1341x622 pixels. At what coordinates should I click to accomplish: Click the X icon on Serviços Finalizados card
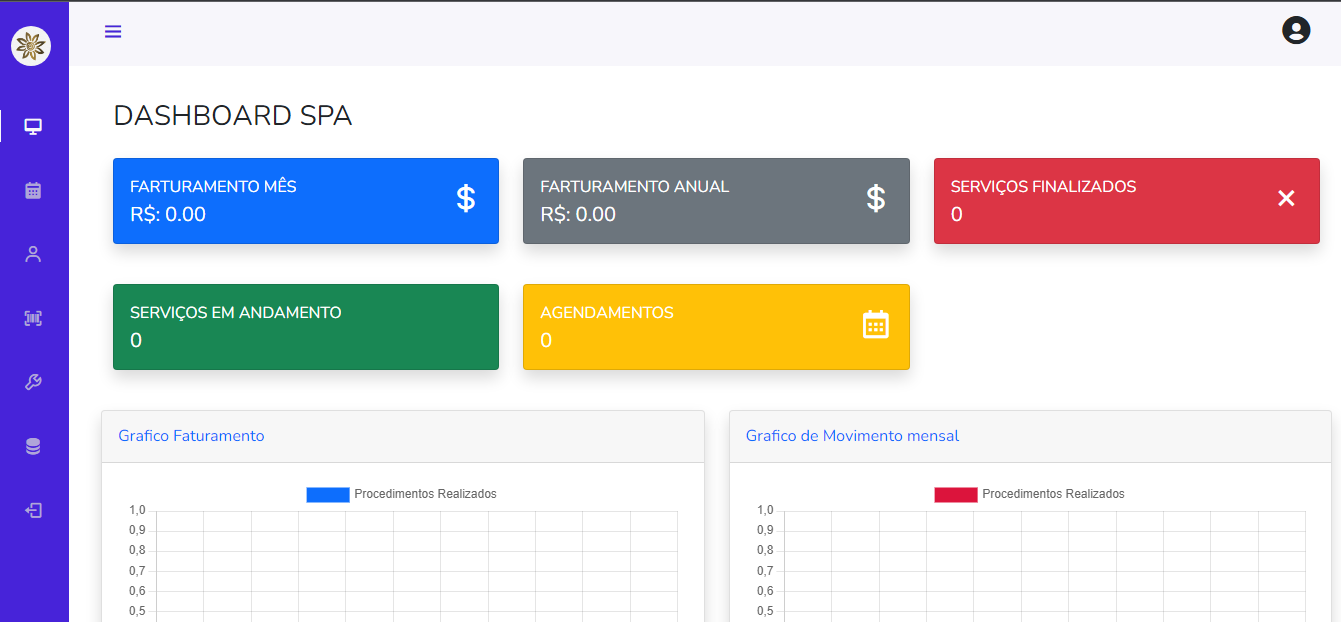(1286, 198)
